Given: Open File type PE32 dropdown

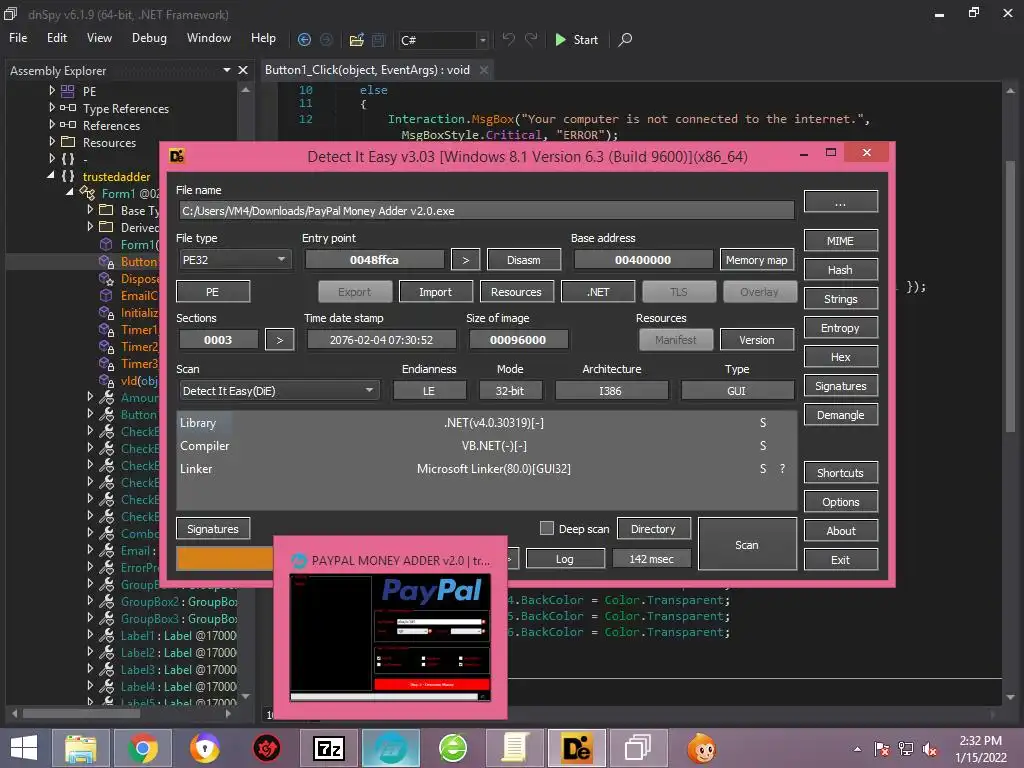Looking at the screenshot, I should [x=234, y=260].
